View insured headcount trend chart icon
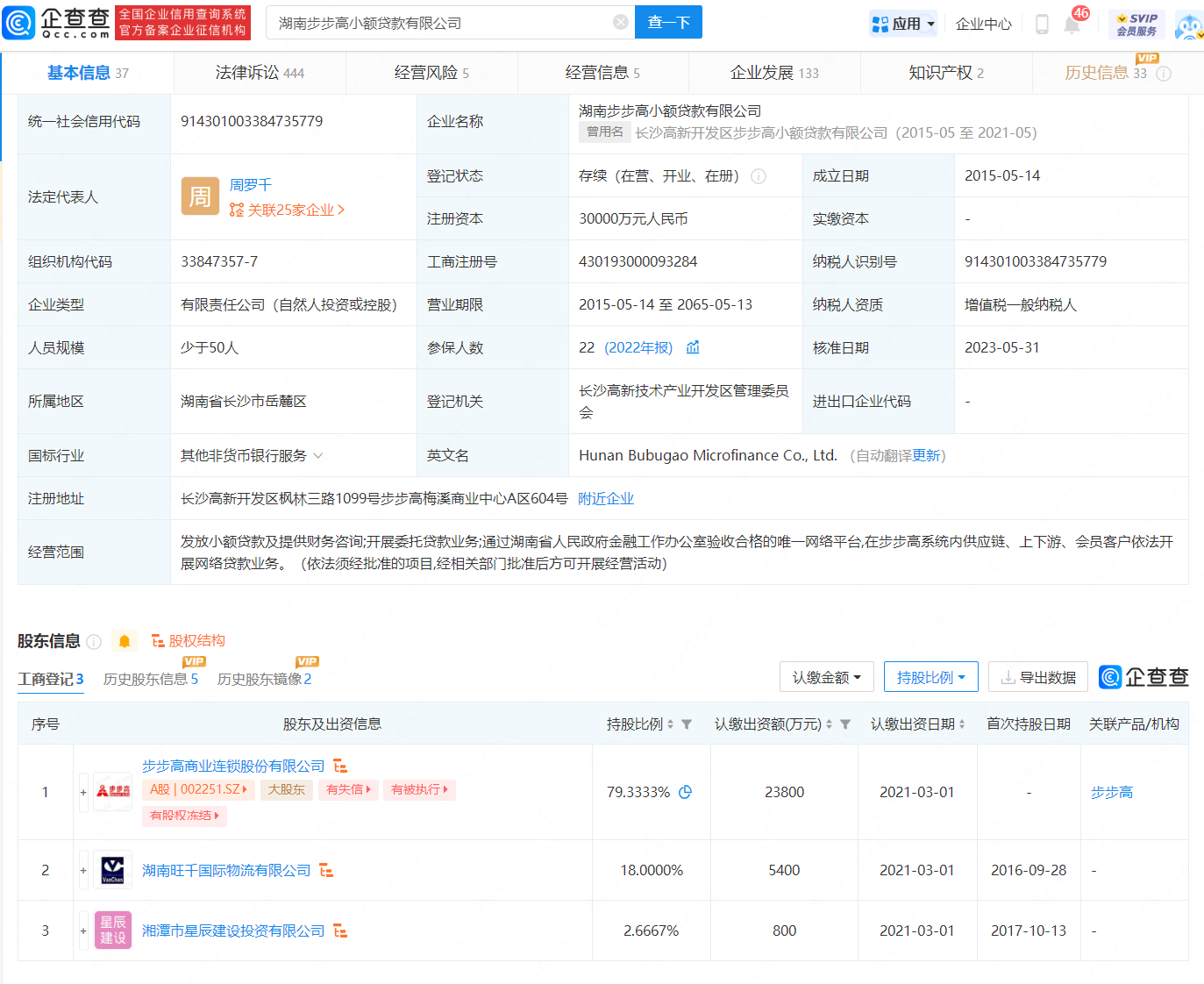Viewport: 1204px width, 984px height. click(693, 347)
